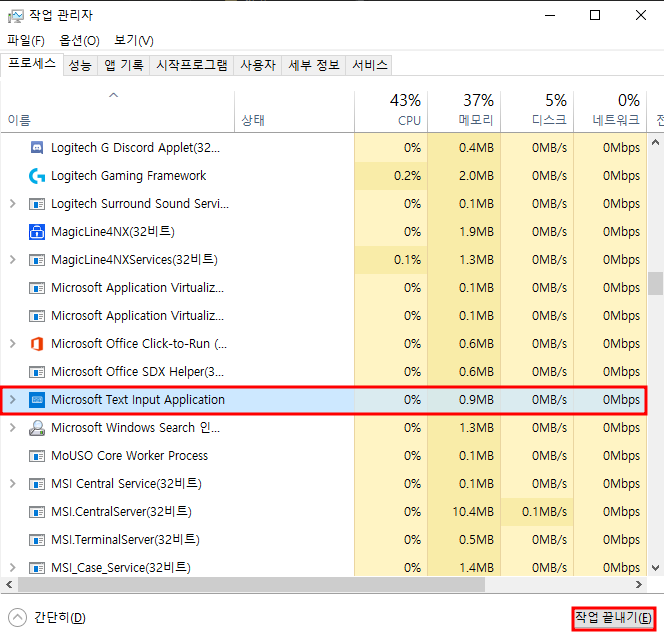Click the 0.9MB memory value
Screen dimensions: 664x642
pyautogui.click(x=476, y=400)
